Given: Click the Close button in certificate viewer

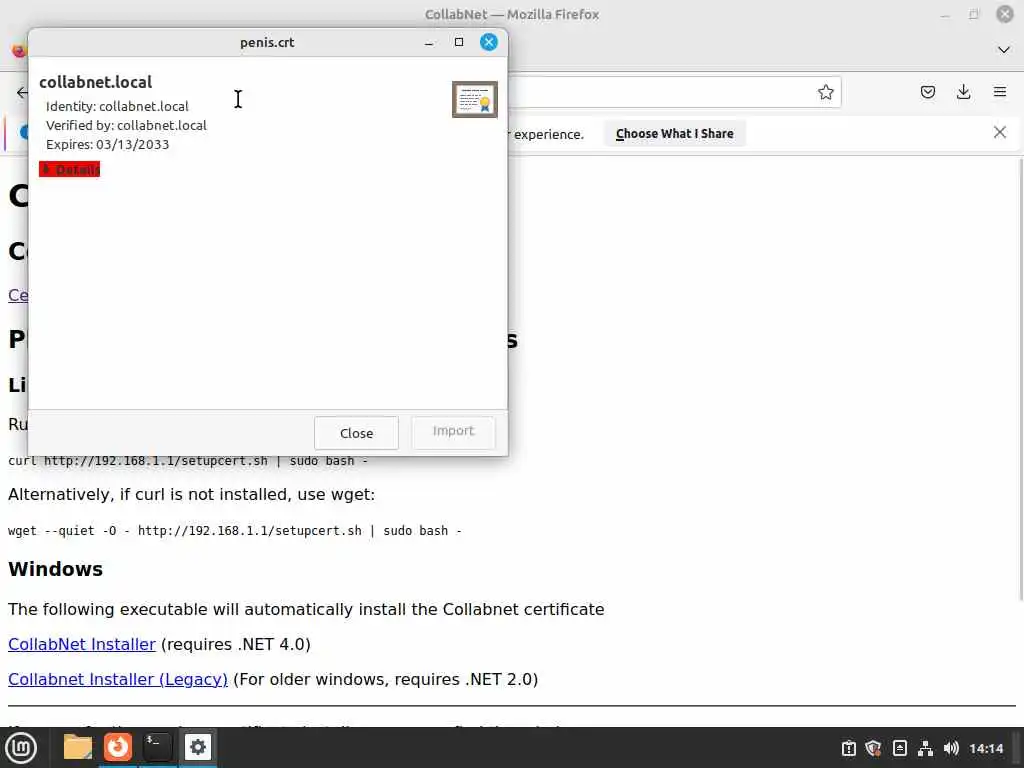Looking at the screenshot, I should [356, 433].
